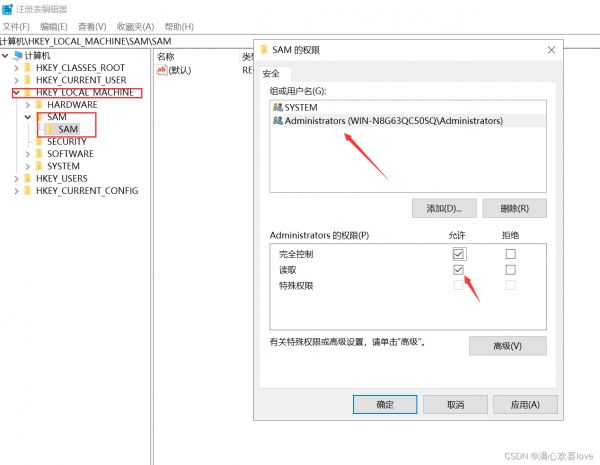Click the 添加(D)... button
Image resolution: width=600 pixels, height=465 pixels.
coord(444,208)
